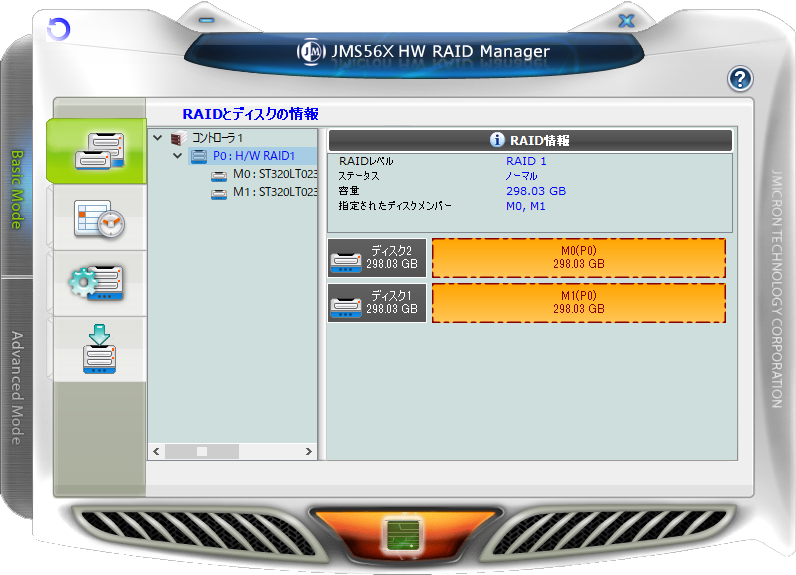Click the JMS56X HW RAID Manager title

(440, 51)
